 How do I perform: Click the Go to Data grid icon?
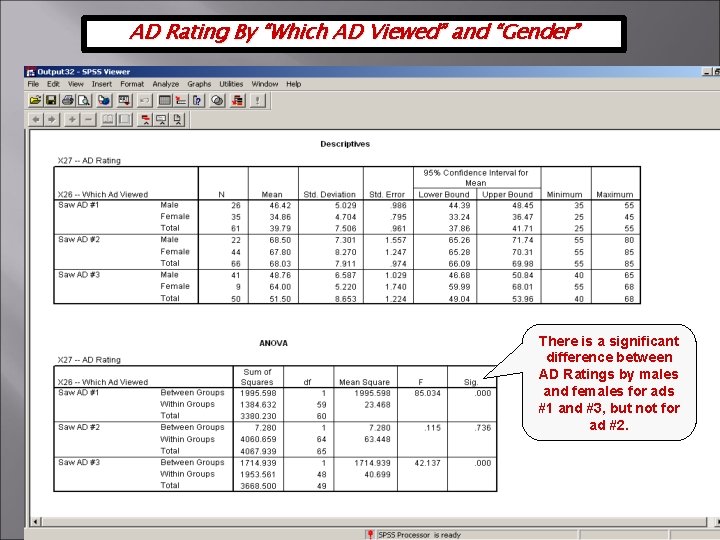[x=164, y=100]
